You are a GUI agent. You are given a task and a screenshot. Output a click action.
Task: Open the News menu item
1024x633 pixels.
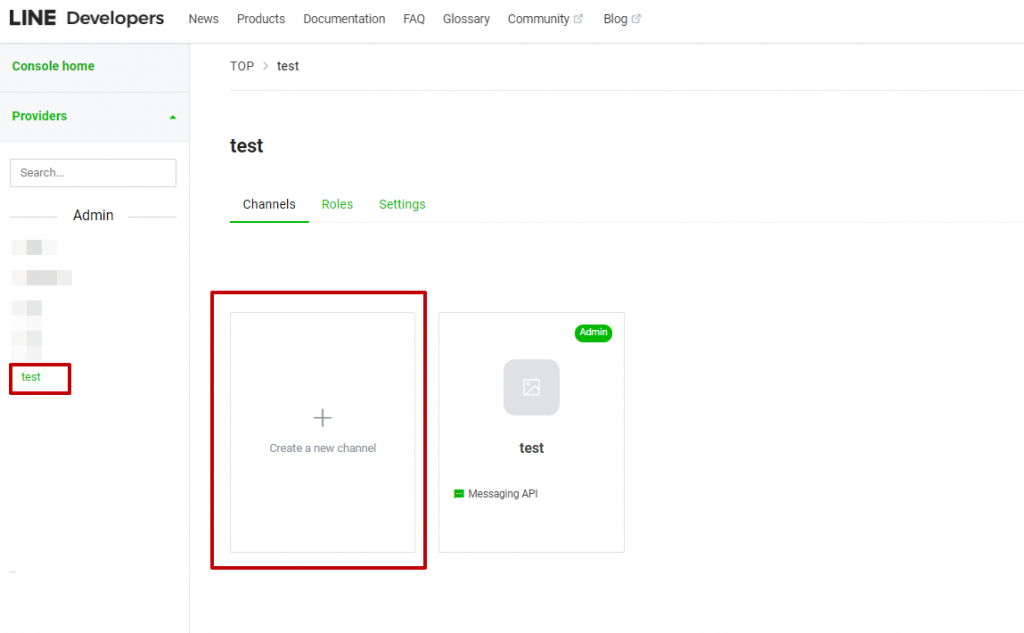[x=203, y=18]
